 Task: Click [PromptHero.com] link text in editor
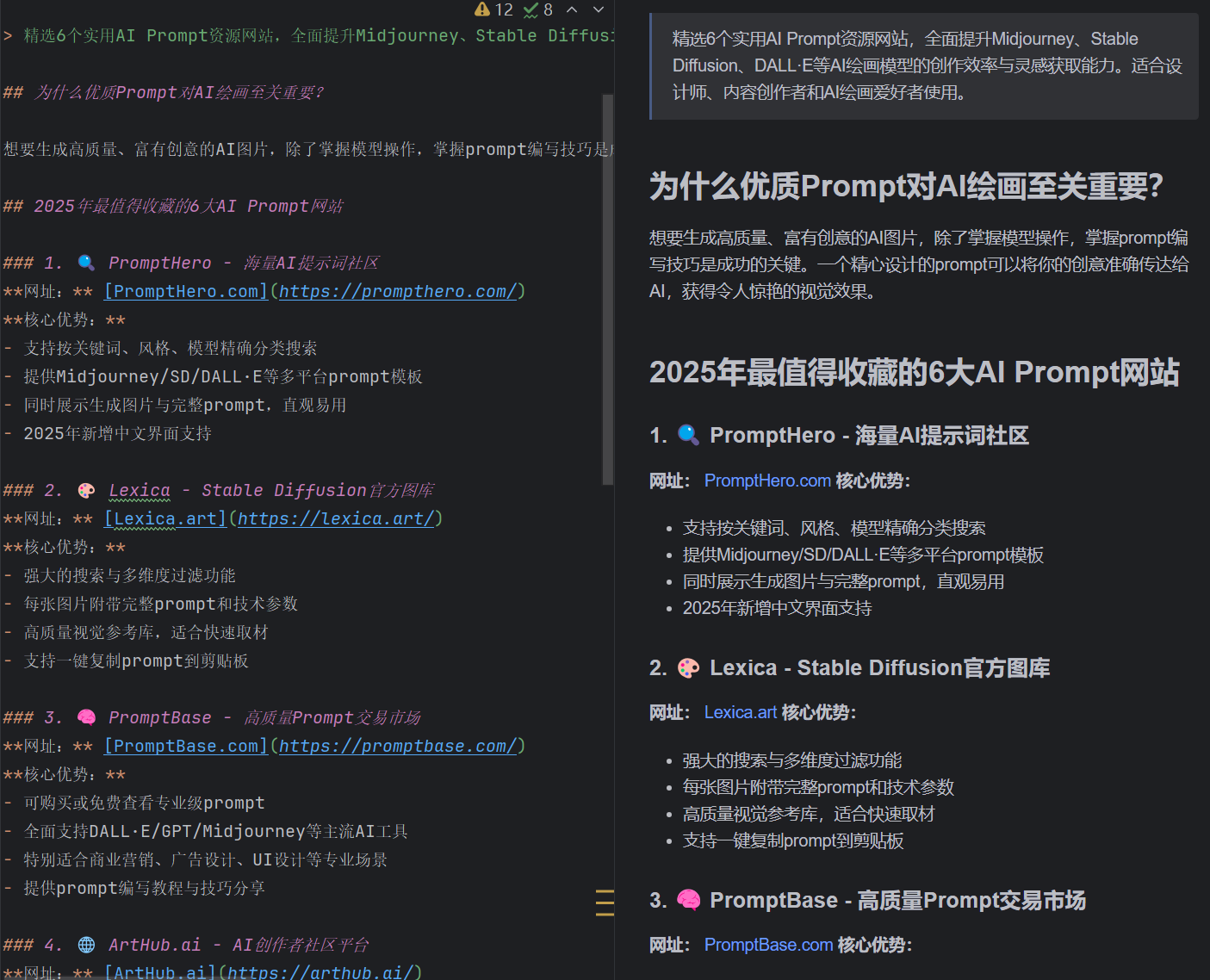point(186,291)
